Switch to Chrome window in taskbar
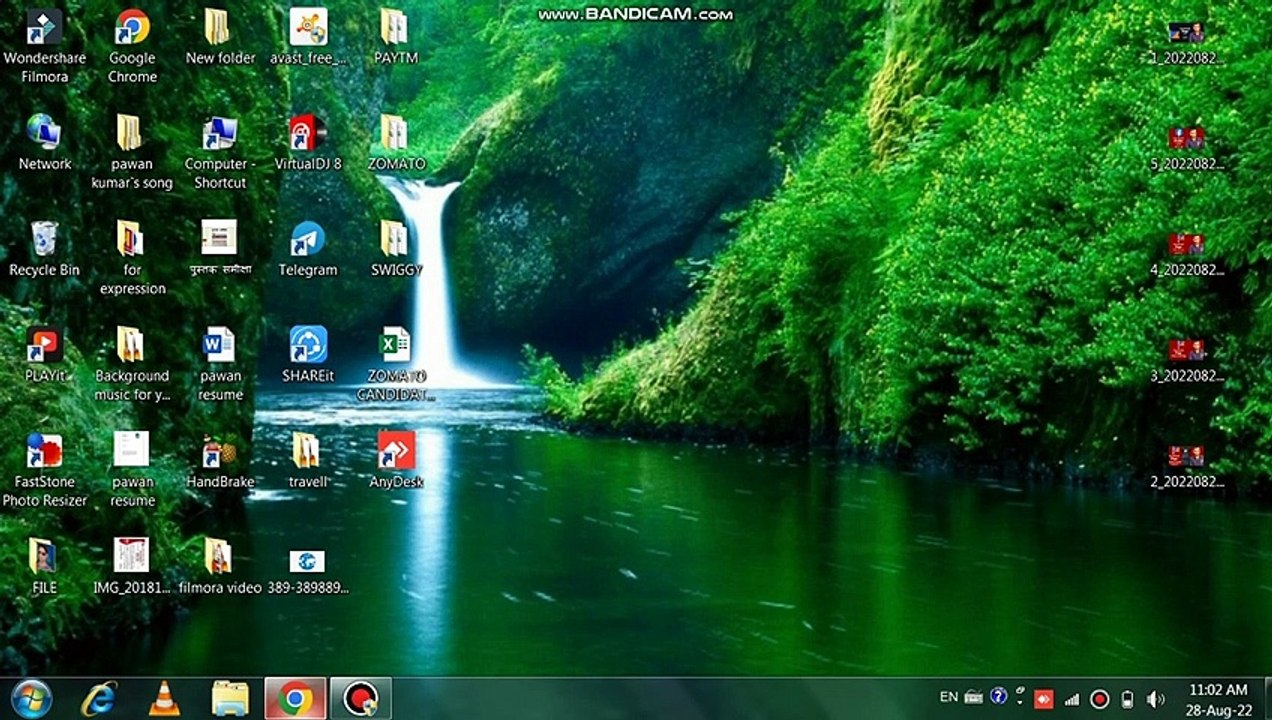Image resolution: width=1272 pixels, height=720 pixels. pyautogui.click(x=295, y=698)
